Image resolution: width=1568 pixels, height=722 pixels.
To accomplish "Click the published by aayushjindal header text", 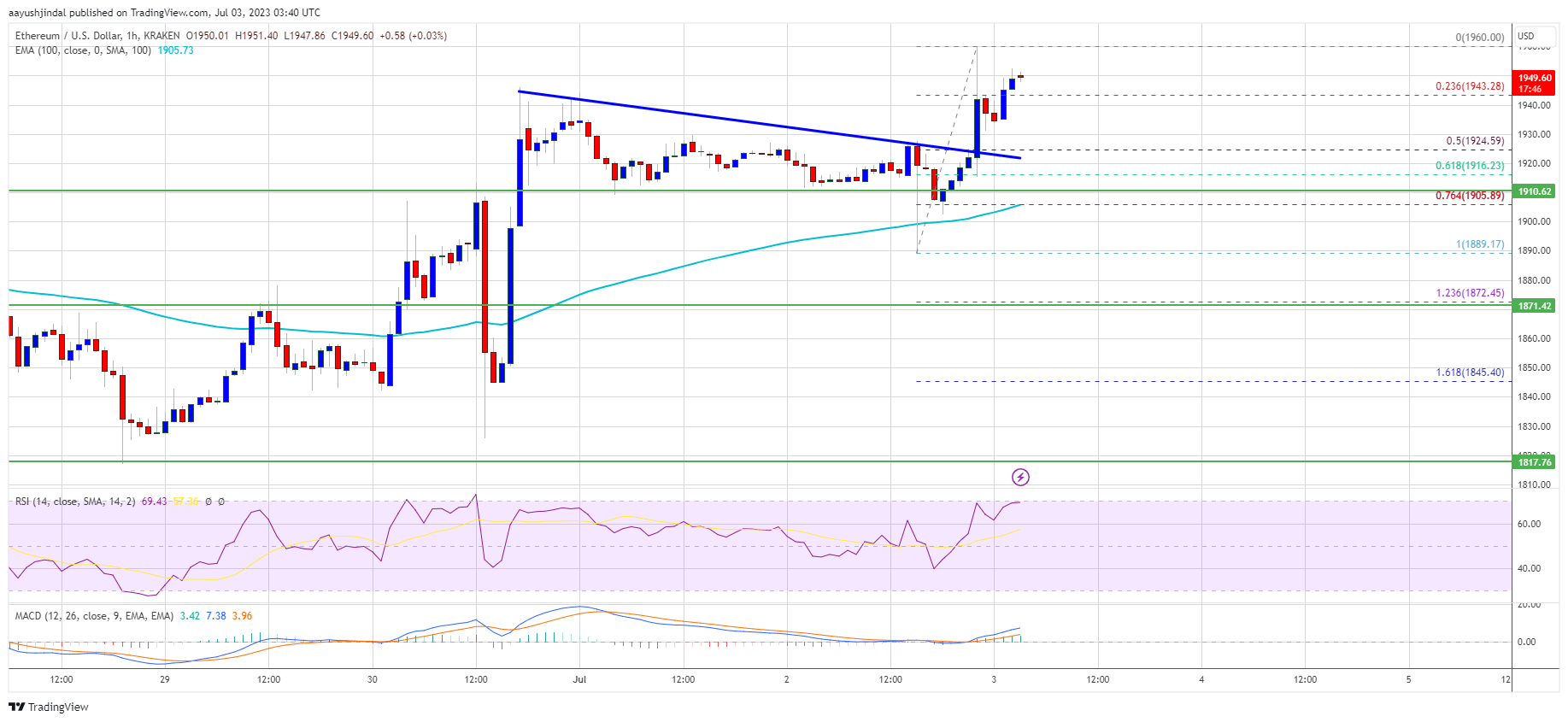I will [164, 13].
